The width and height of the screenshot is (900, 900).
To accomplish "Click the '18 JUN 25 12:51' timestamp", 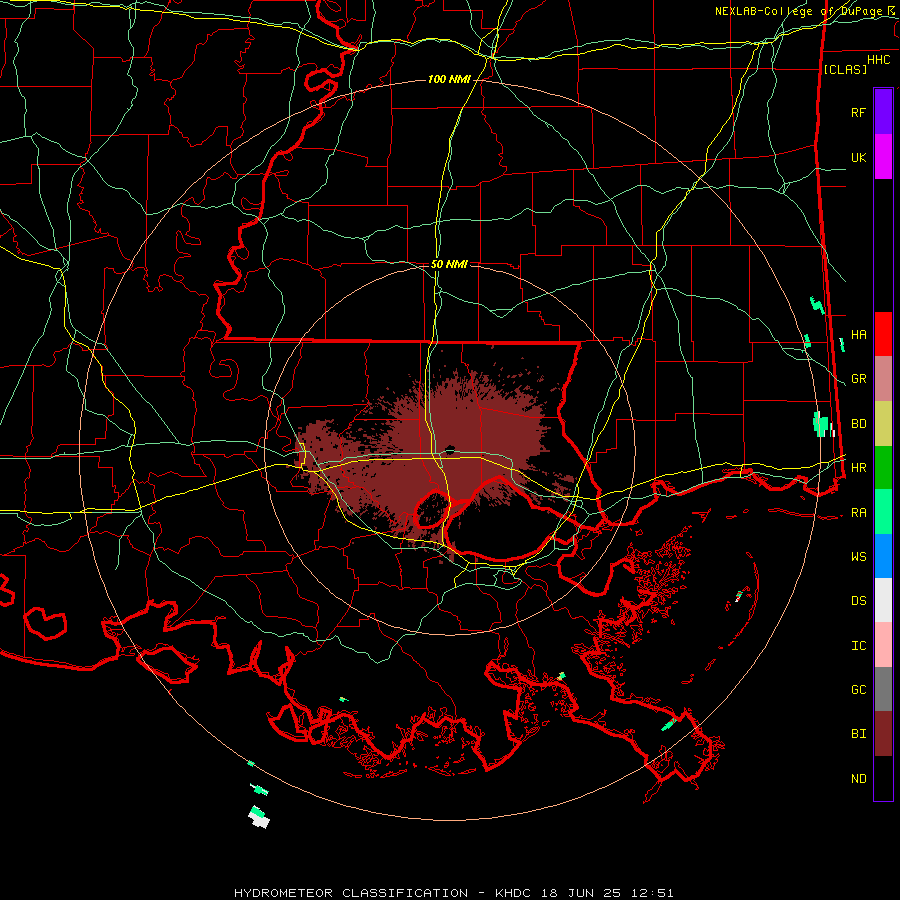I will [x=607, y=893].
